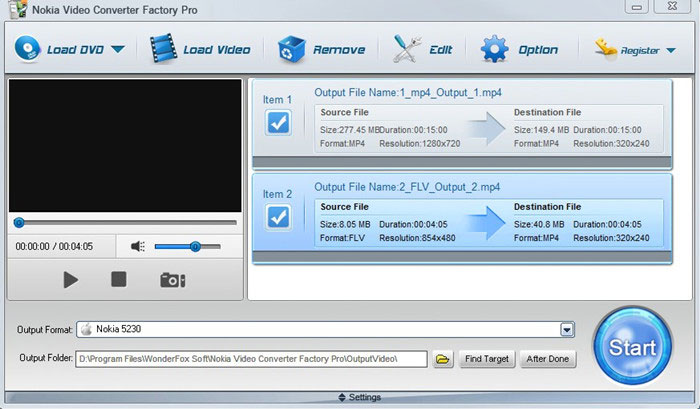Click the Remove label in toolbar

pyautogui.click(x=339, y=50)
